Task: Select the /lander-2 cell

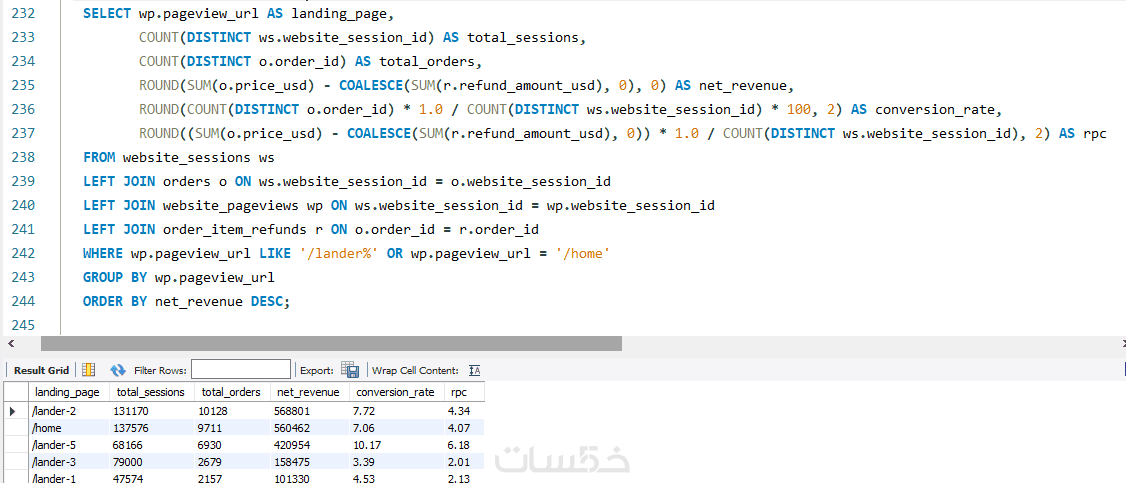Action: coord(68,411)
